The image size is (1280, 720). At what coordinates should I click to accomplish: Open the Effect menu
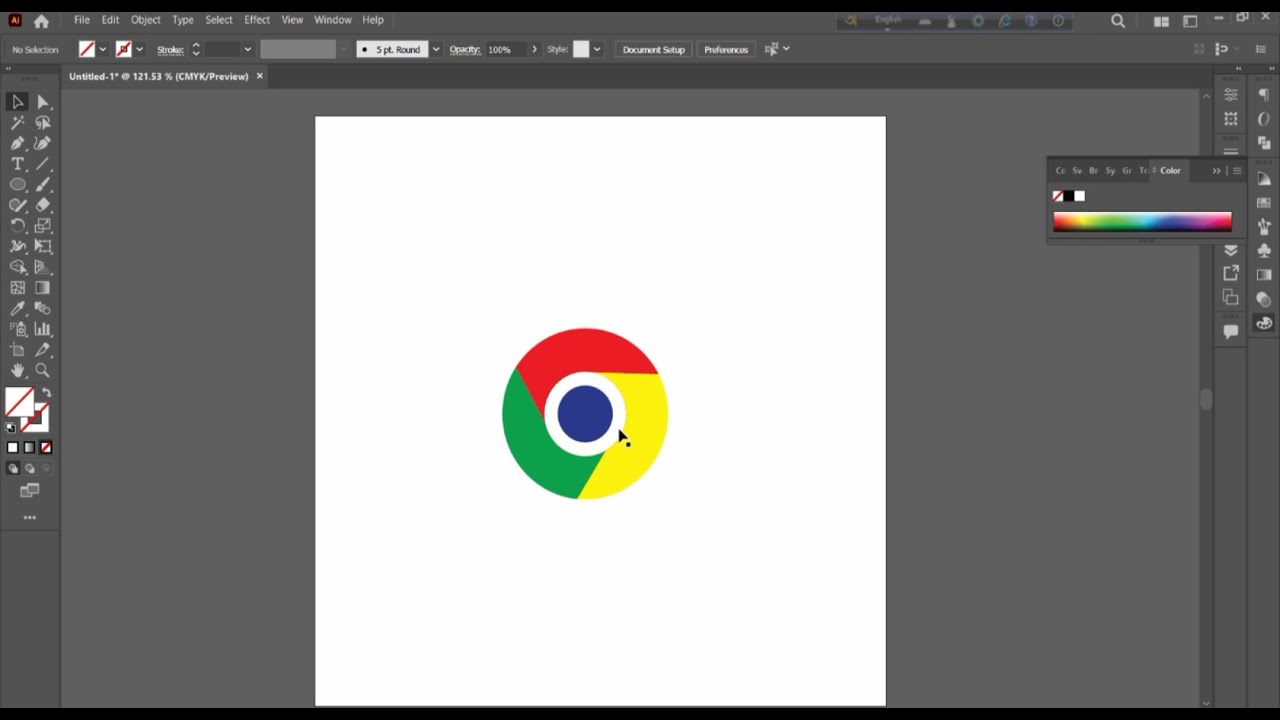[257, 20]
